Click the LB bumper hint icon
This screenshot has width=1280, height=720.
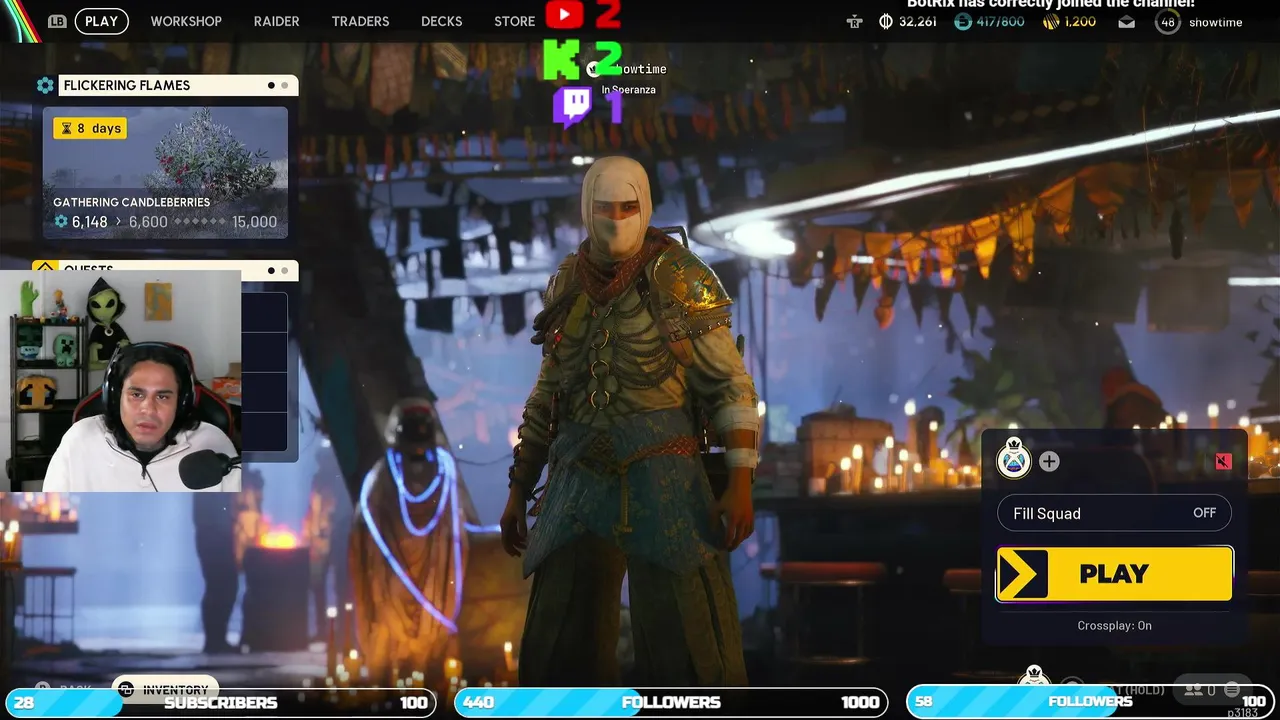(57, 21)
